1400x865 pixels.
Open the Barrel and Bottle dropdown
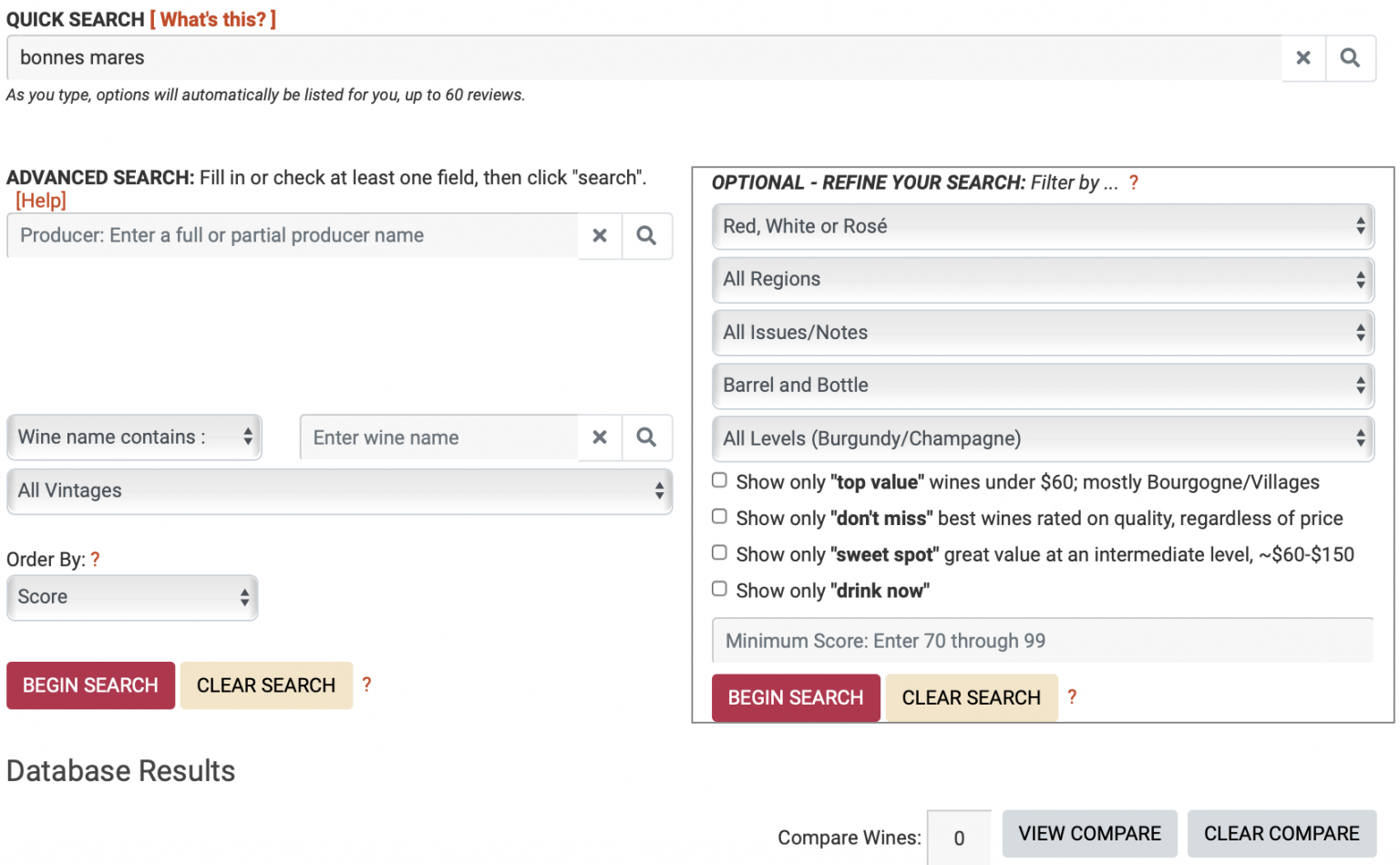tap(1043, 386)
